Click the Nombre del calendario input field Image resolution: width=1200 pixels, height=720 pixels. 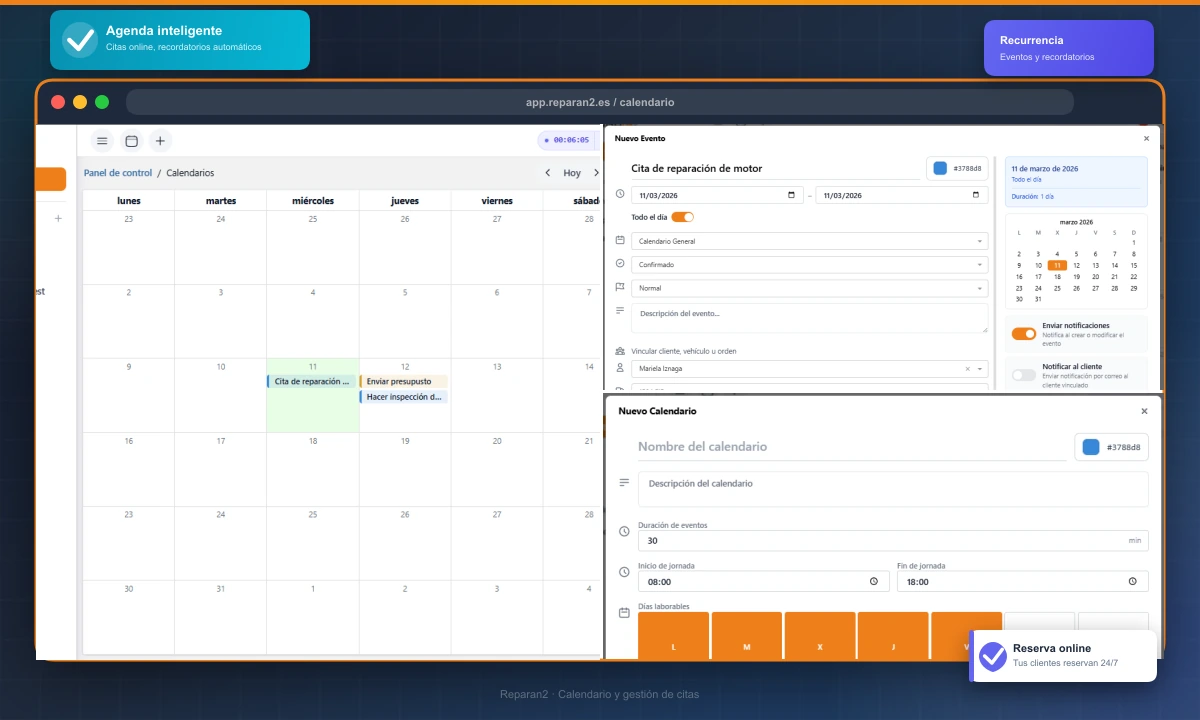pyautogui.click(x=850, y=447)
